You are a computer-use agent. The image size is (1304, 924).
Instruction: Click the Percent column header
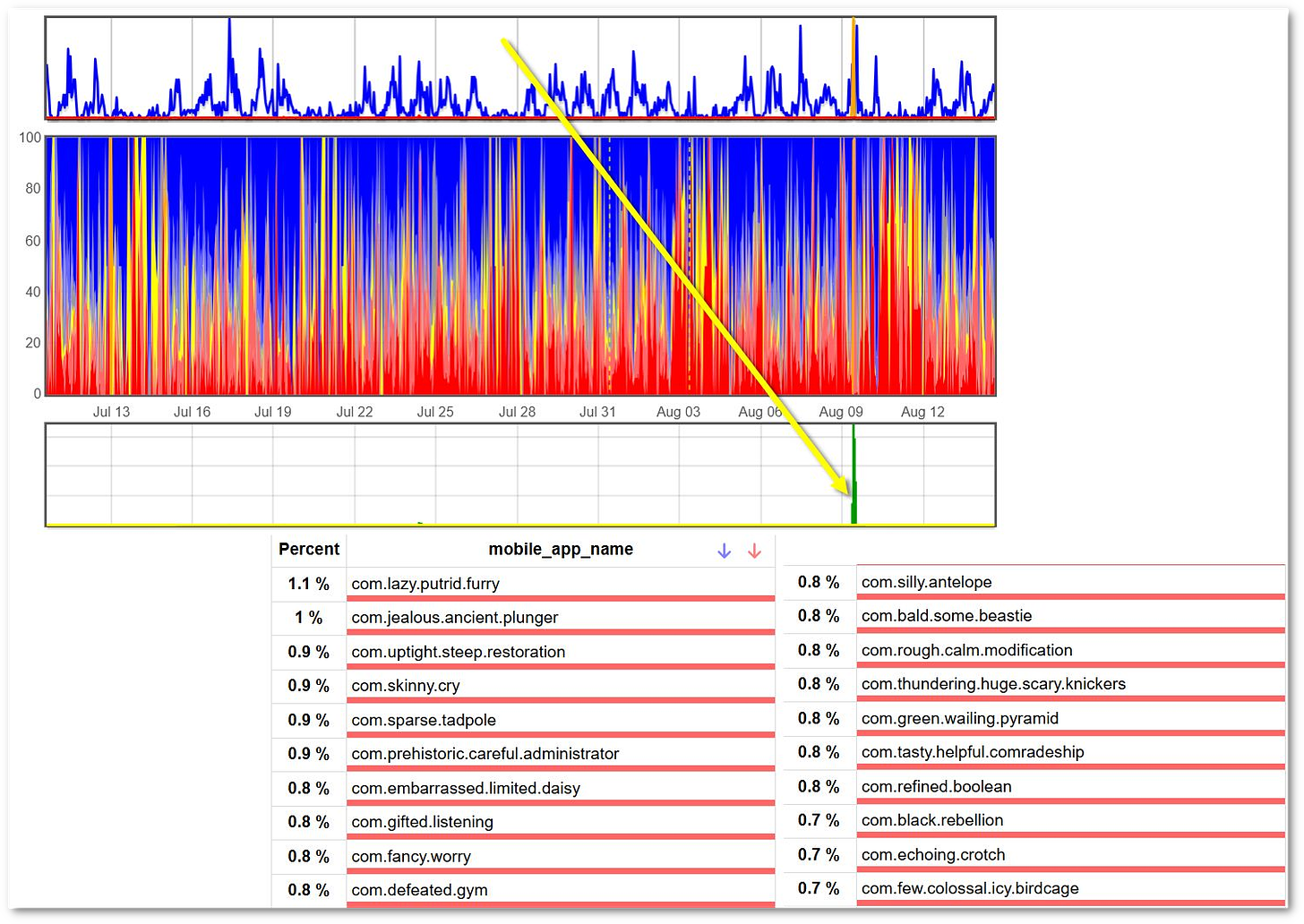(309, 549)
